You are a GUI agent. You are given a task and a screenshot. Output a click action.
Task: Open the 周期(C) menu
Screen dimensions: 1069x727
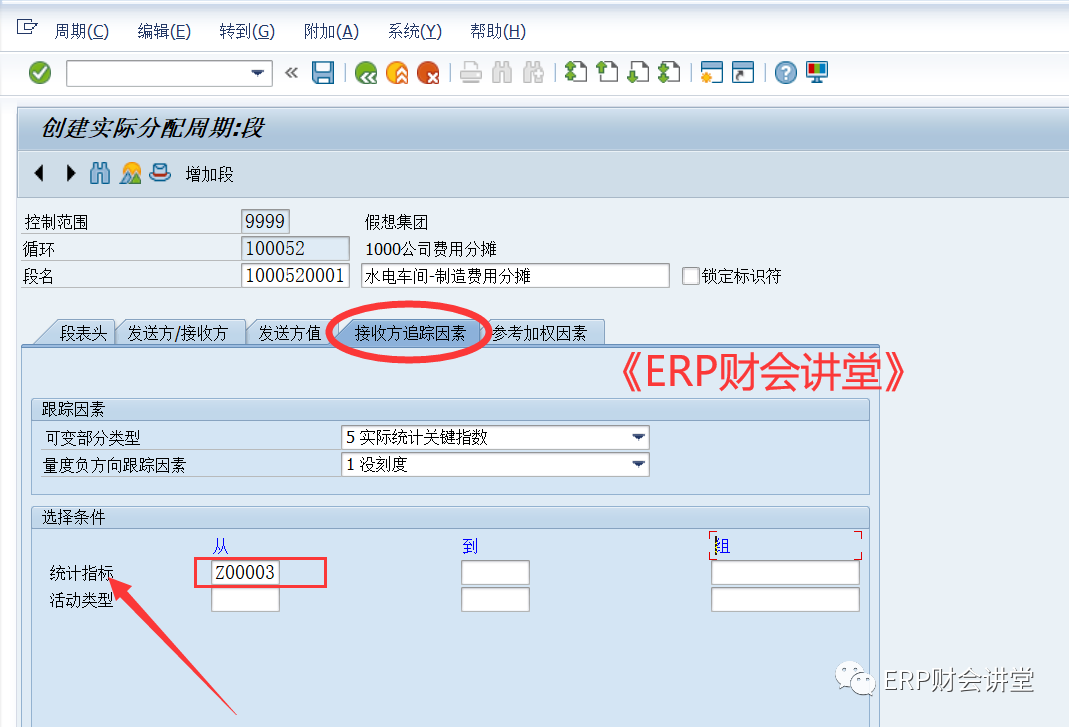[81, 31]
